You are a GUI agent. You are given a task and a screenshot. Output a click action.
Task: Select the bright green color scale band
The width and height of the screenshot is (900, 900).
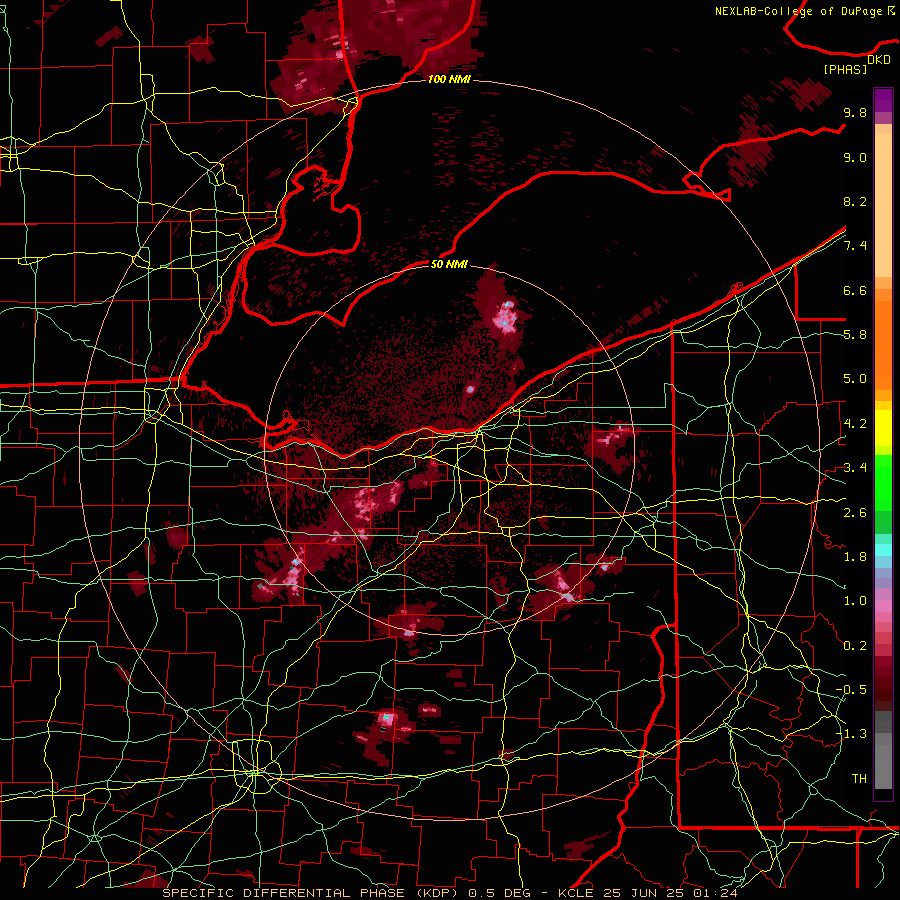pyautogui.click(x=883, y=483)
